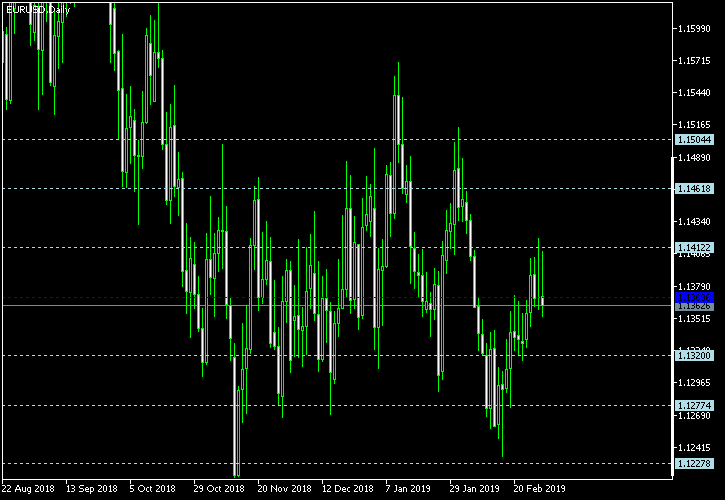Click the 1.13515 price scale value

(x=694, y=319)
